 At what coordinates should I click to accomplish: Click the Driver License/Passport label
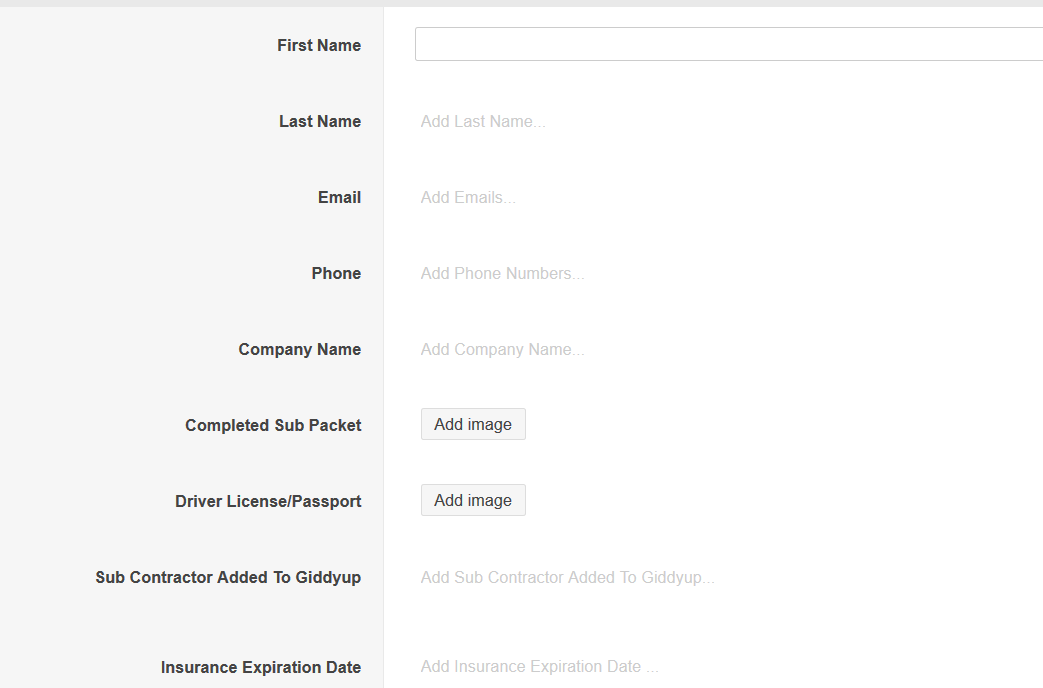point(268,501)
